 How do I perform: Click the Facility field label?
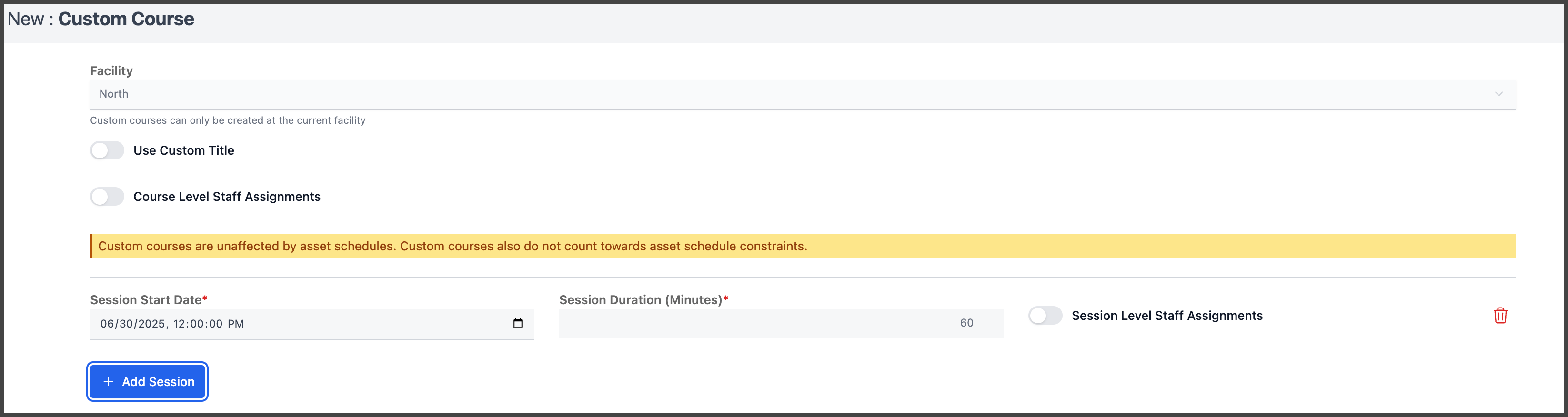pyautogui.click(x=111, y=70)
